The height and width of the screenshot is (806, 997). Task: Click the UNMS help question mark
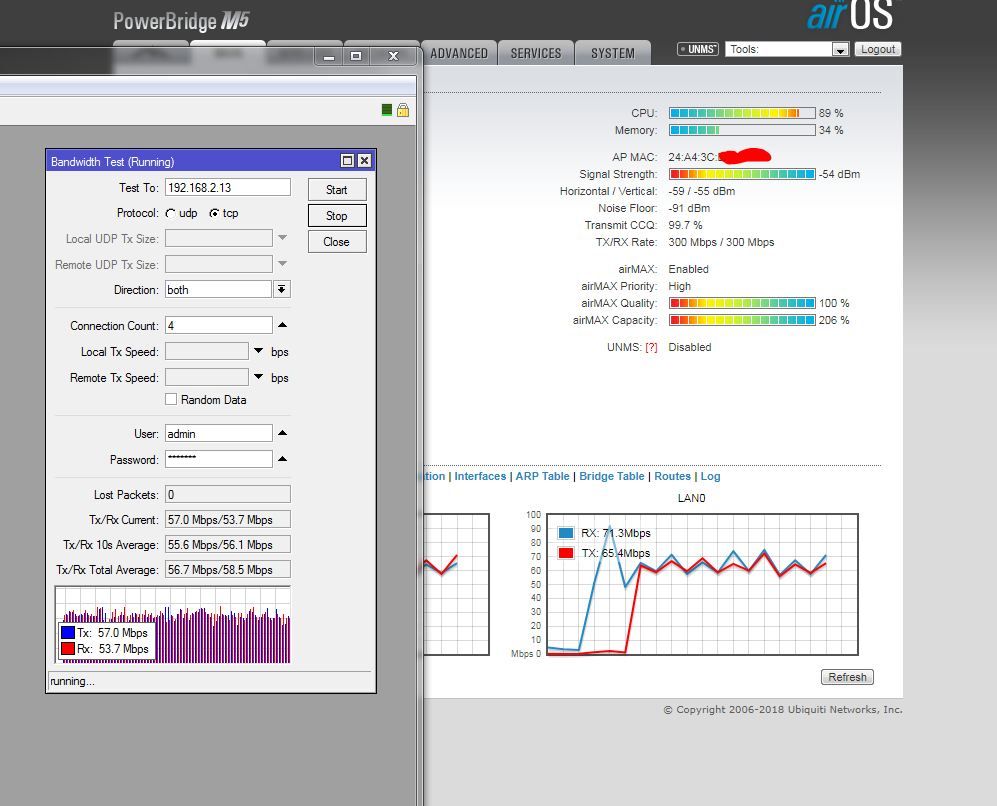pos(651,347)
